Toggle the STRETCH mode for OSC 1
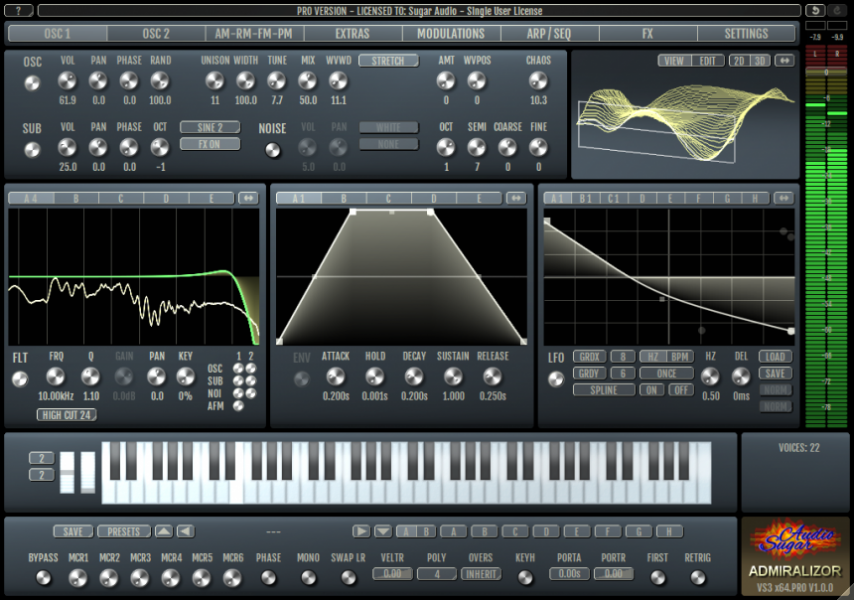 coord(388,60)
